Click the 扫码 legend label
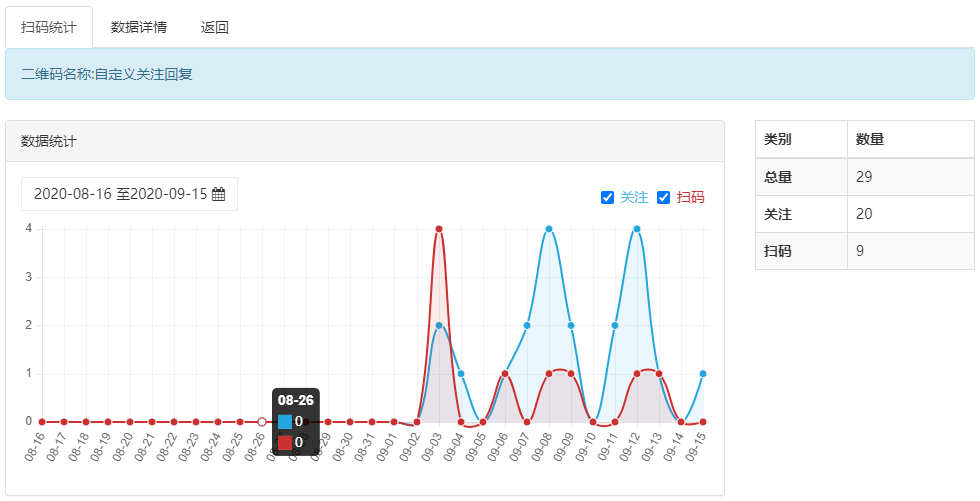980x501 pixels. pyautogui.click(x=691, y=198)
